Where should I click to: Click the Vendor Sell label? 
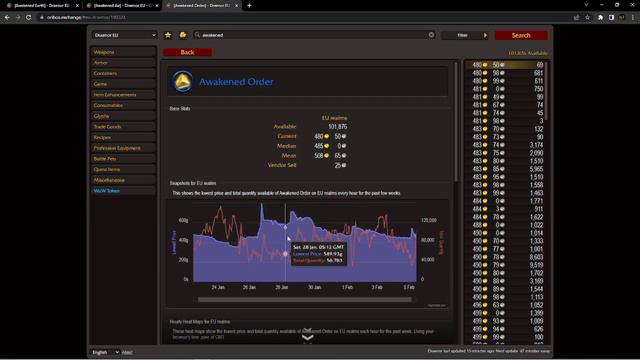282,165
